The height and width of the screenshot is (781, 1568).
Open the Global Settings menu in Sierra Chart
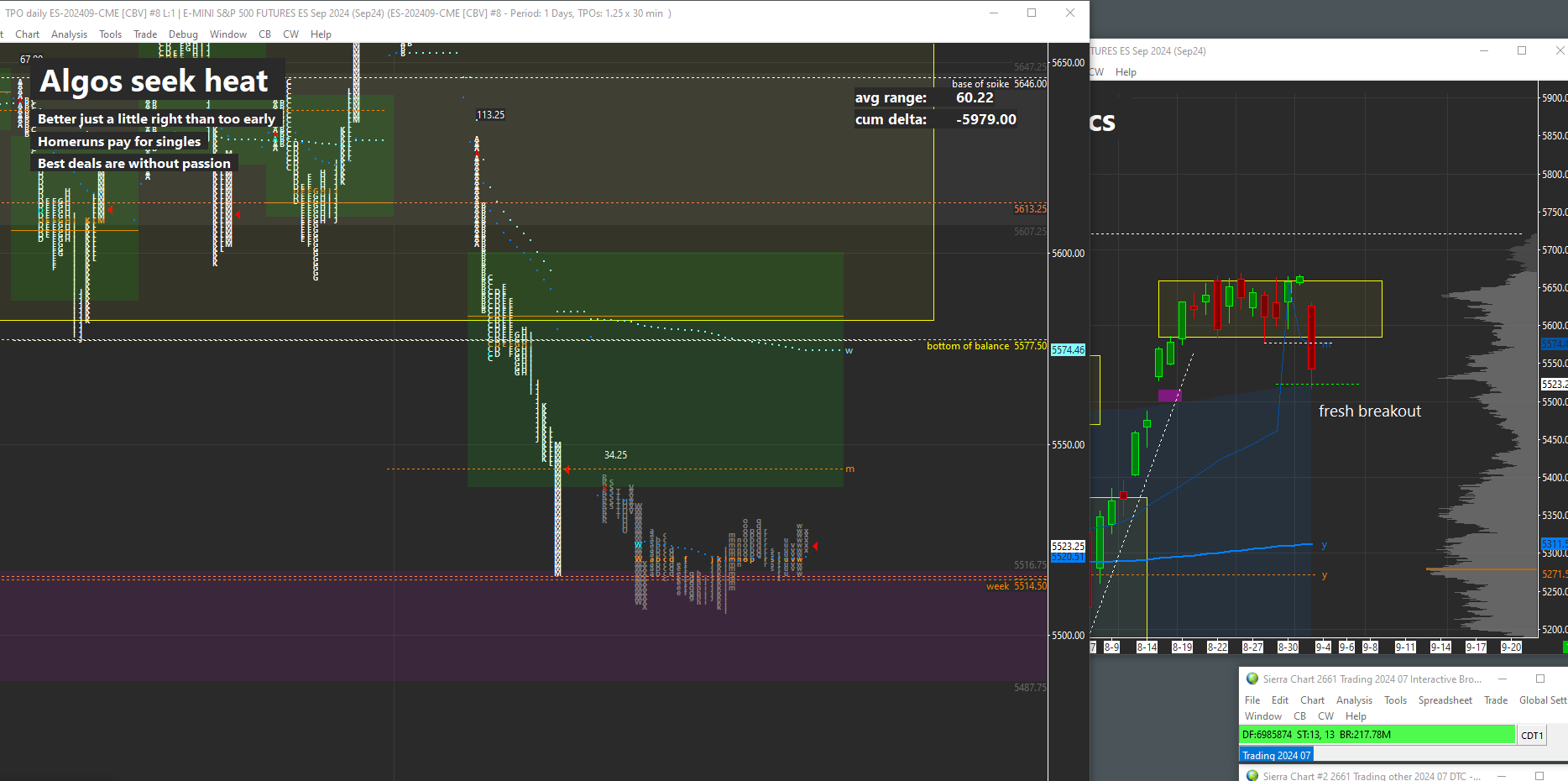1543,700
